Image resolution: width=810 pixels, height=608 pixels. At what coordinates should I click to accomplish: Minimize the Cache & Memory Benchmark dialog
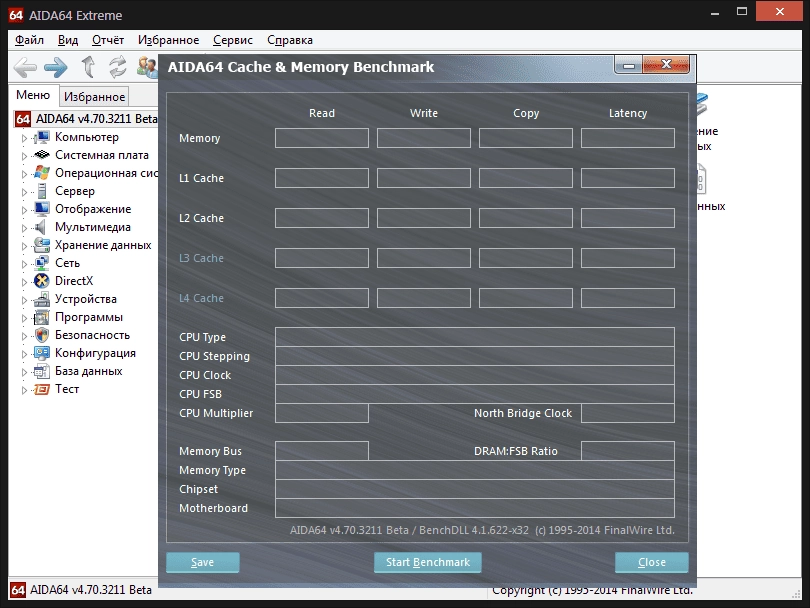pos(628,65)
